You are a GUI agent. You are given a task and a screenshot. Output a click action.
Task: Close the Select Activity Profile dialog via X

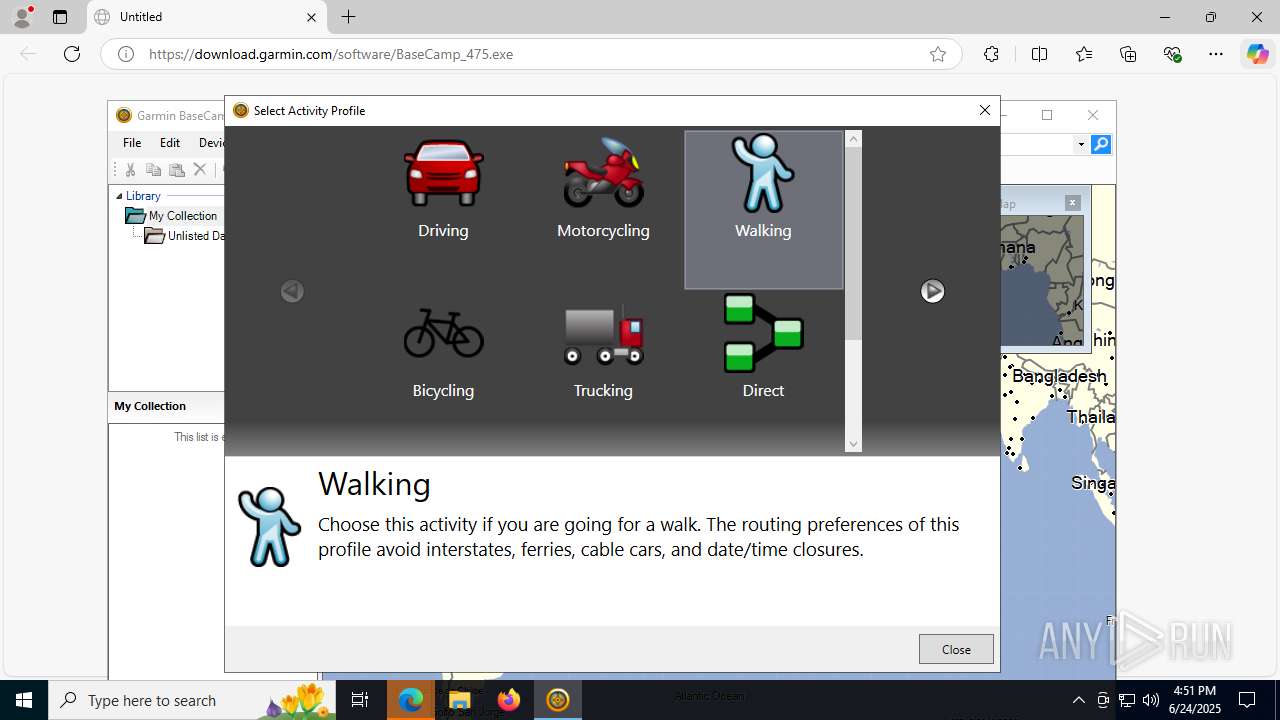(x=985, y=110)
